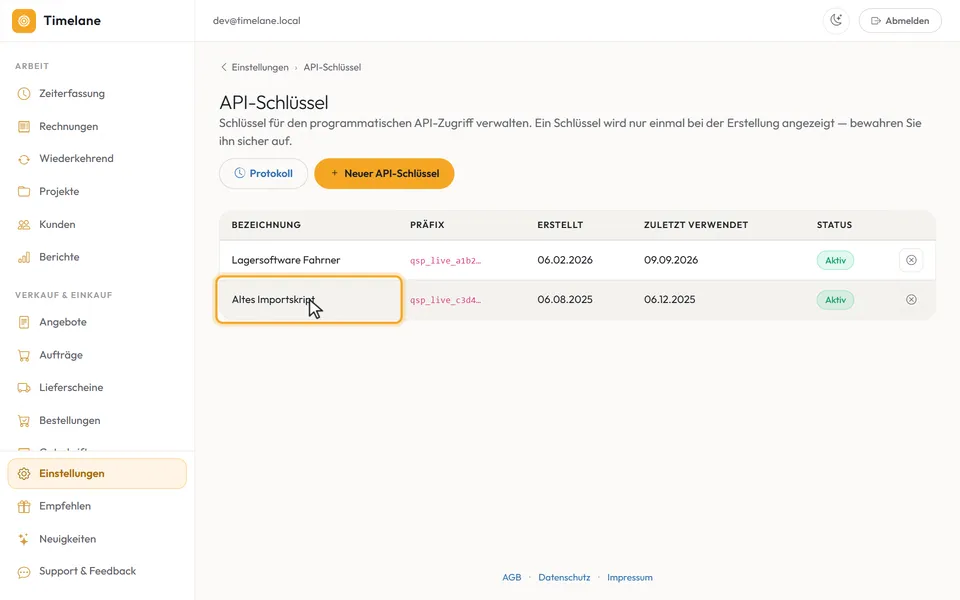Select Bestellungen menu entry
Image resolution: width=960 pixels, height=600 pixels.
[97, 421]
